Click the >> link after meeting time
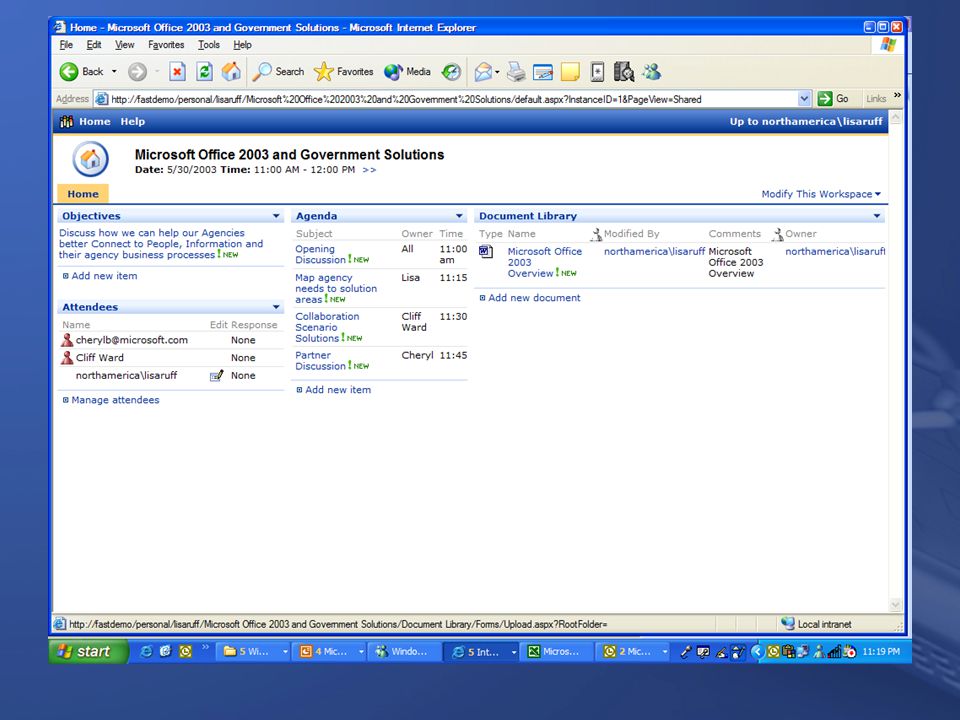 (369, 170)
